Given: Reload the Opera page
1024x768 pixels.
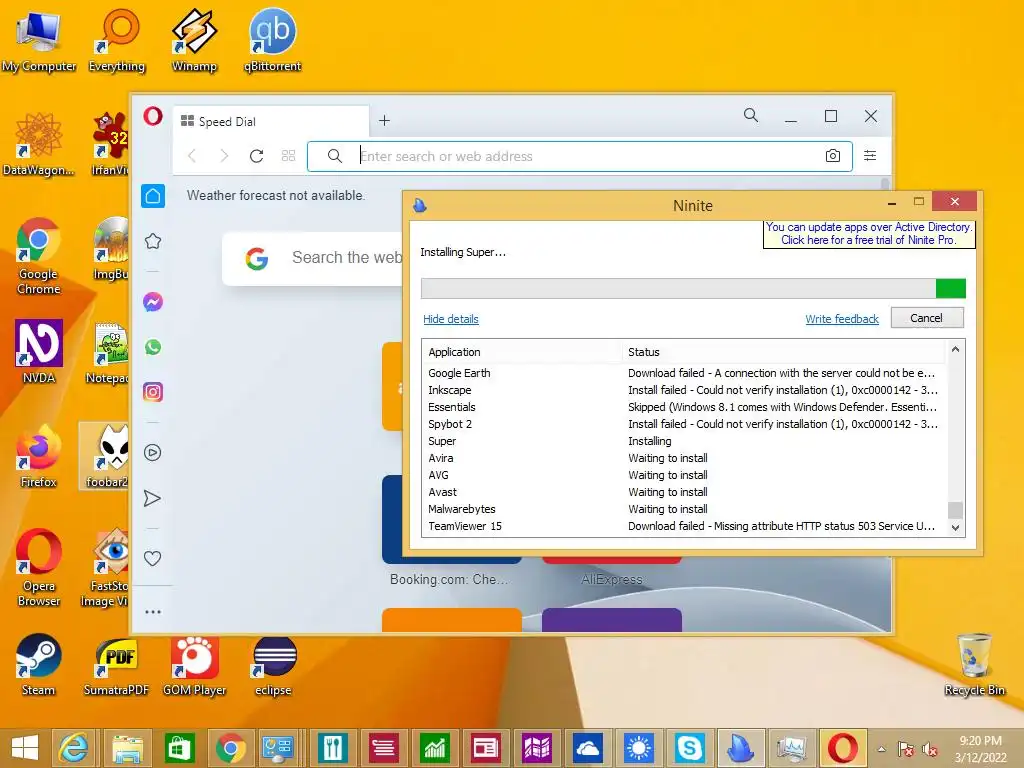Looking at the screenshot, I should pyautogui.click(x=257, y=156).
